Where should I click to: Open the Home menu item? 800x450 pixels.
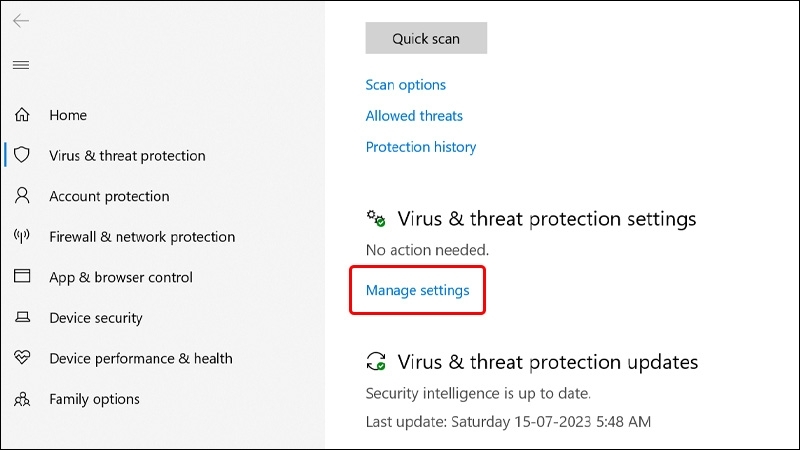[x=68, y=115]
